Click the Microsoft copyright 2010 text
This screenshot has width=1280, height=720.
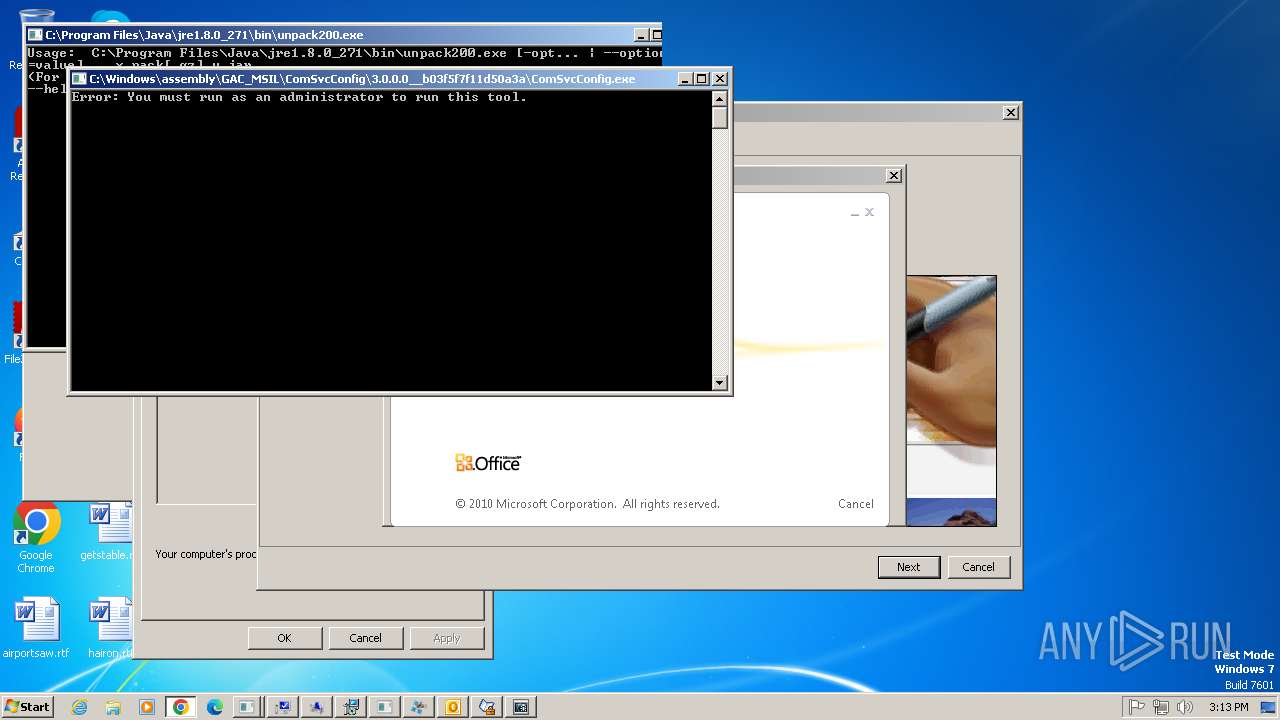tap(587, 504)
